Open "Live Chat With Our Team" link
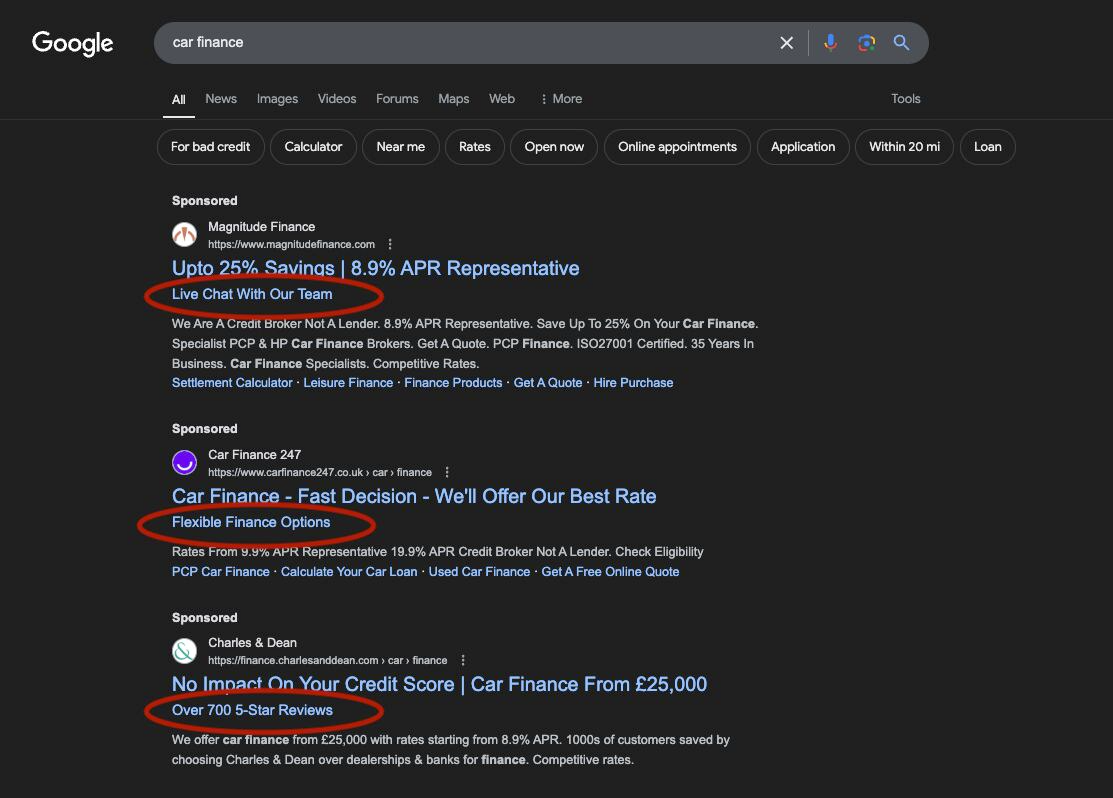1113x798 pixels. [252, 294]
